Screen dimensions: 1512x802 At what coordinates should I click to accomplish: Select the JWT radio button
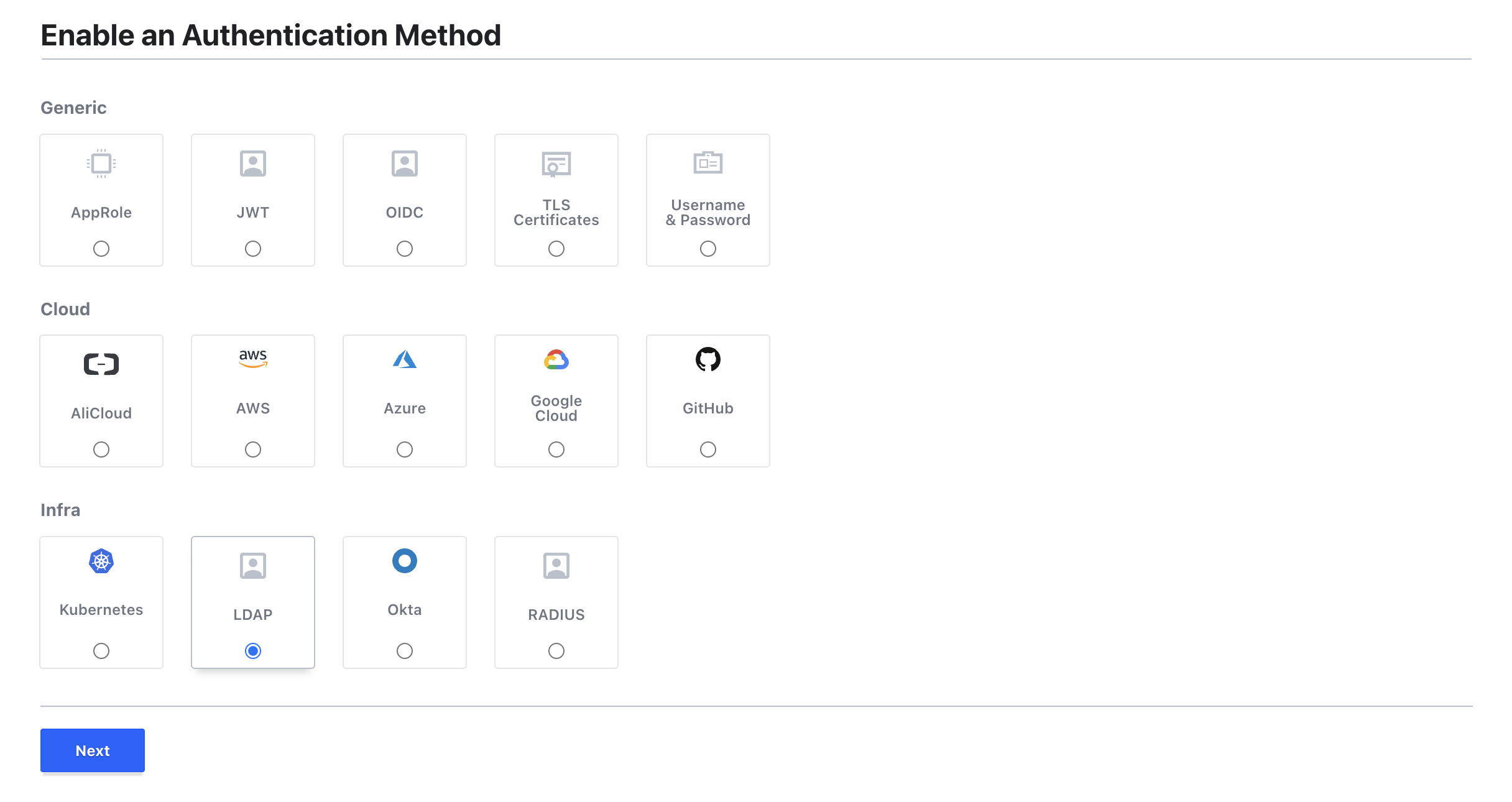[253, 249]
